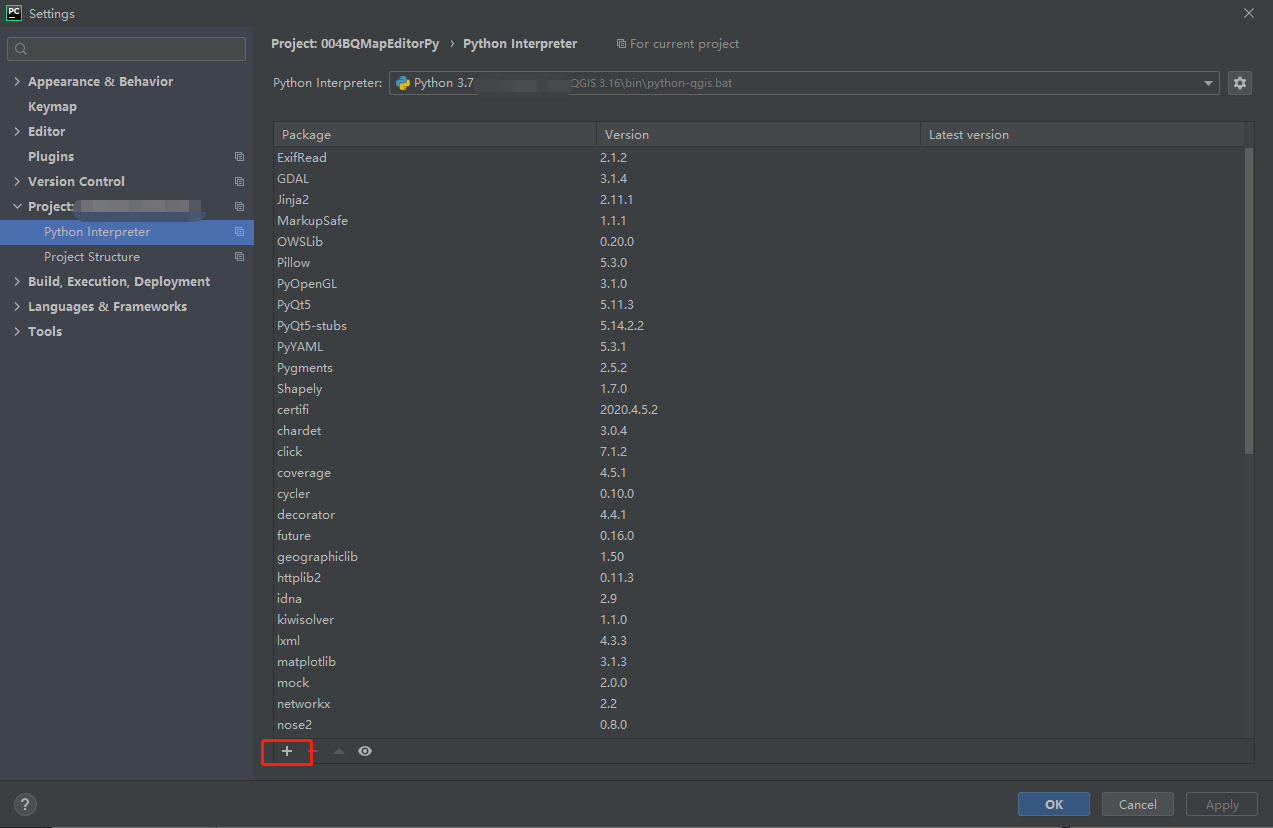Expand the Tools section

click(17, 332)
